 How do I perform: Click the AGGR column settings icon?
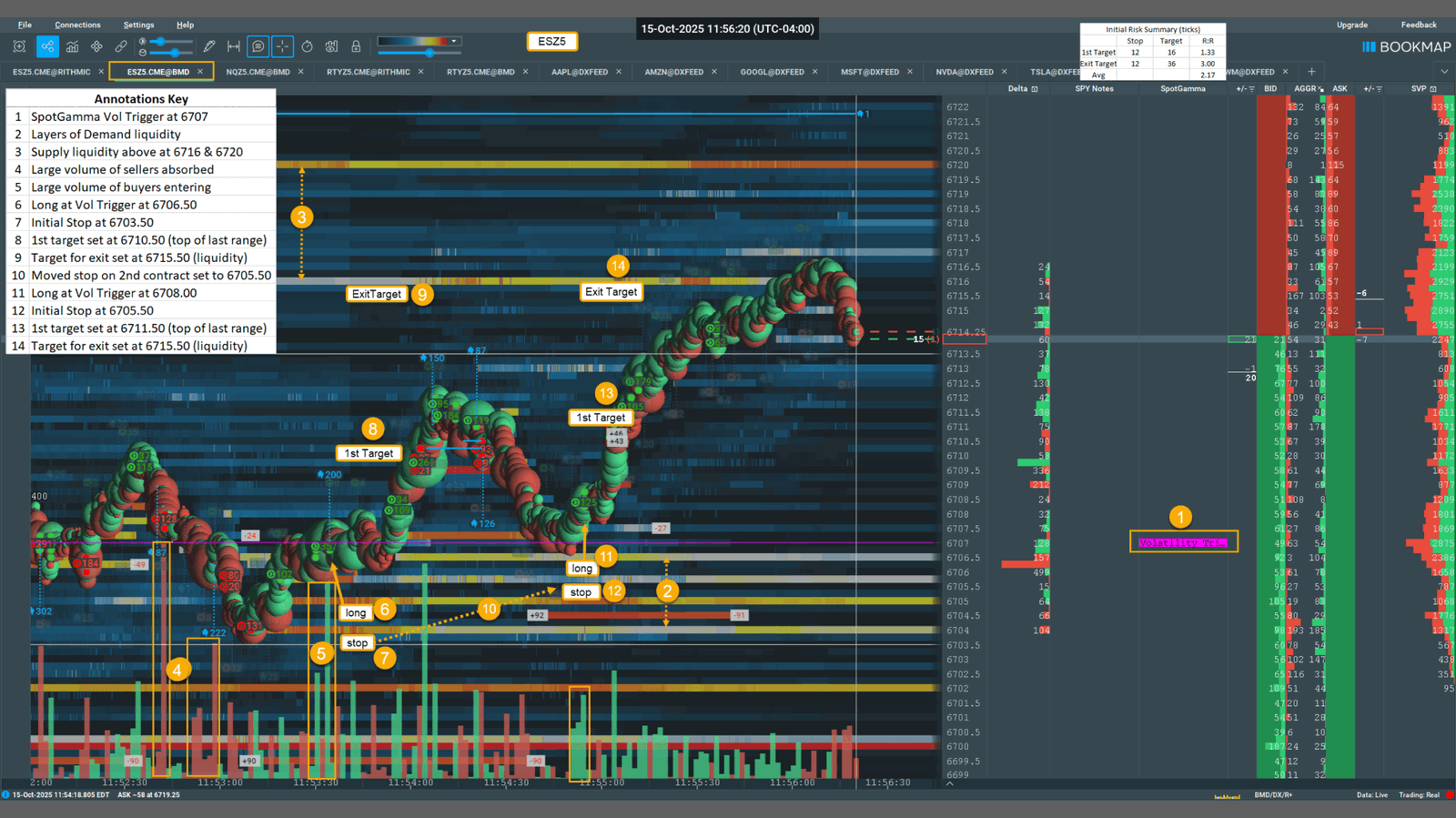click(x=1320, y=89)
